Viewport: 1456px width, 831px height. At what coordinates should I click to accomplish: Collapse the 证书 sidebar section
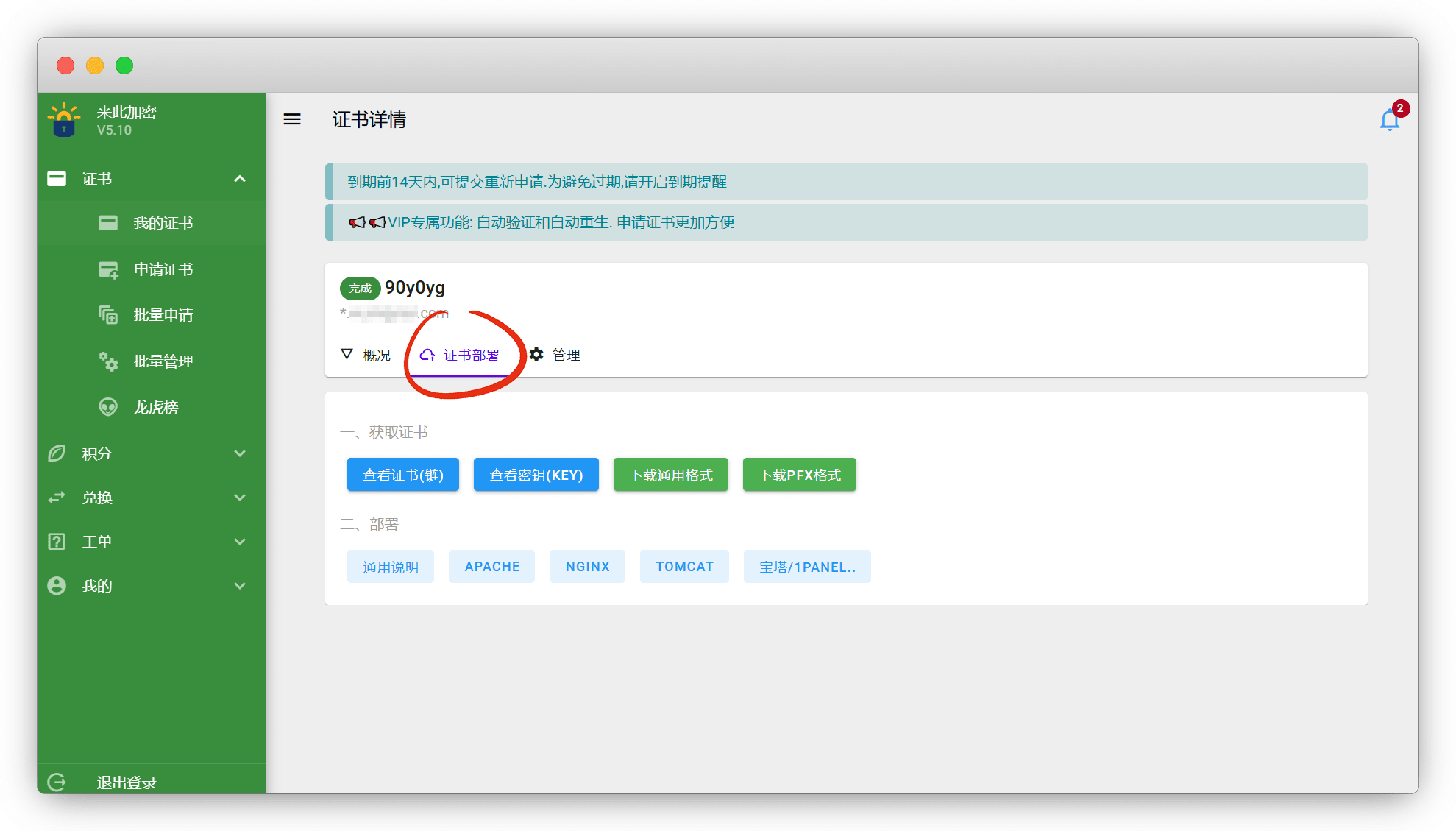pyautogui.click(x=240, y=179)
